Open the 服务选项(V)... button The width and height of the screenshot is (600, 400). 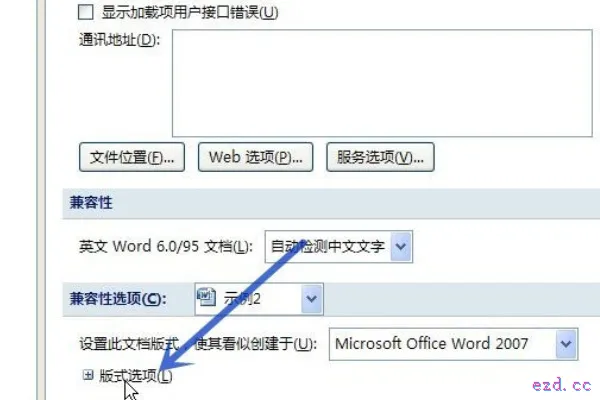380,157
